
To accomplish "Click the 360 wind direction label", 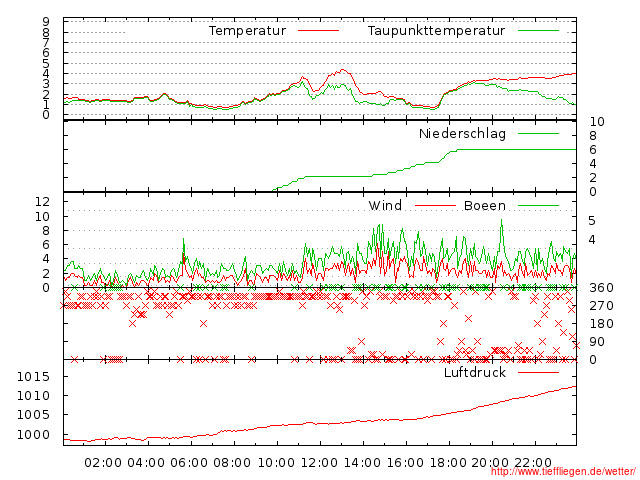I will pyautogui.click(x=601, y=288).
